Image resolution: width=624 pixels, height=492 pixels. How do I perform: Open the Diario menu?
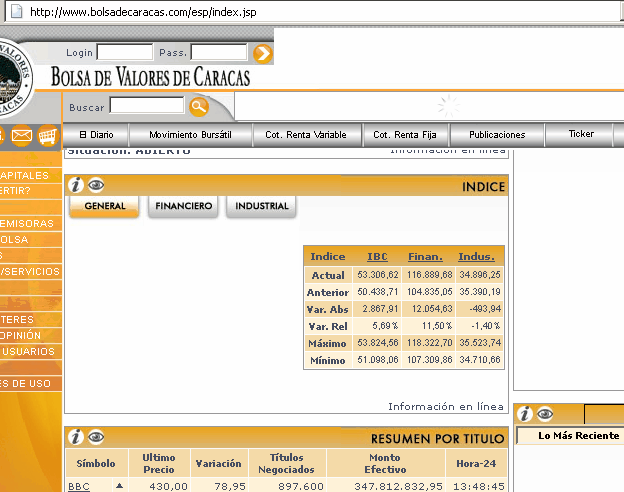96,135
